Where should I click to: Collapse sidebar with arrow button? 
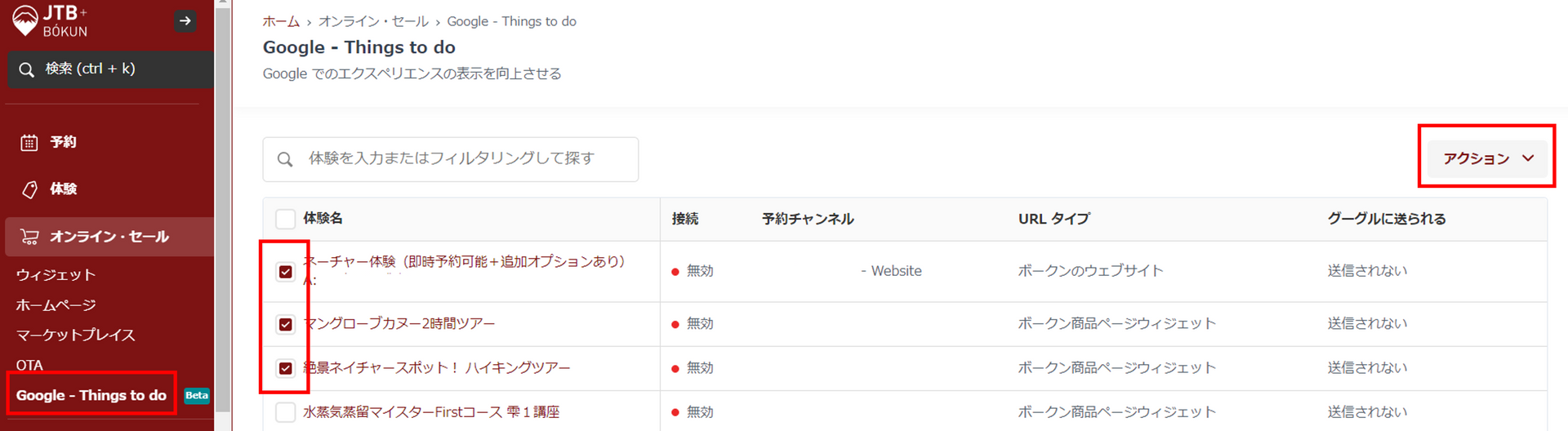pos(185,21)
